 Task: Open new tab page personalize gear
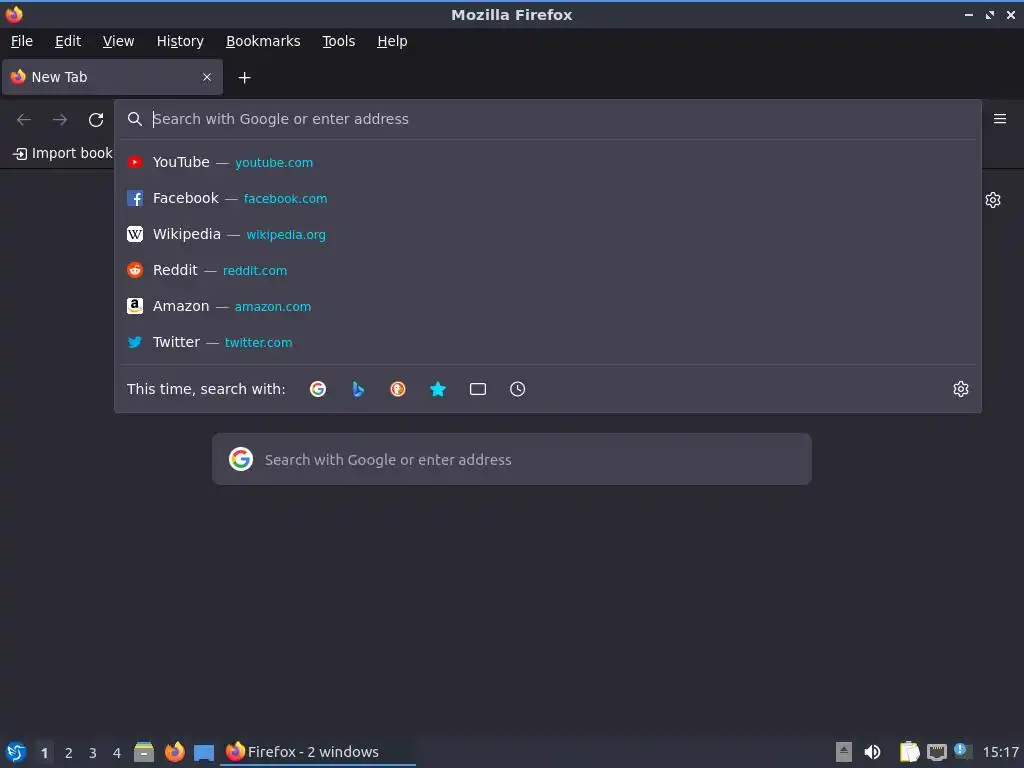(x=993, y=200)
